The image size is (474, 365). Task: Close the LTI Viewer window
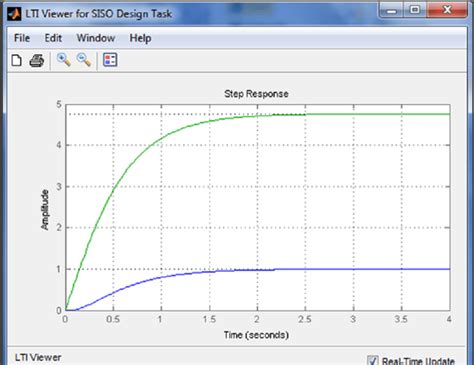pos(447,10)
